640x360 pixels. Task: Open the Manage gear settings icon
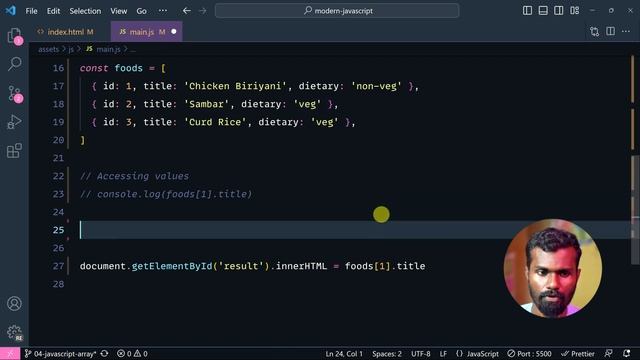coord(14,332)
